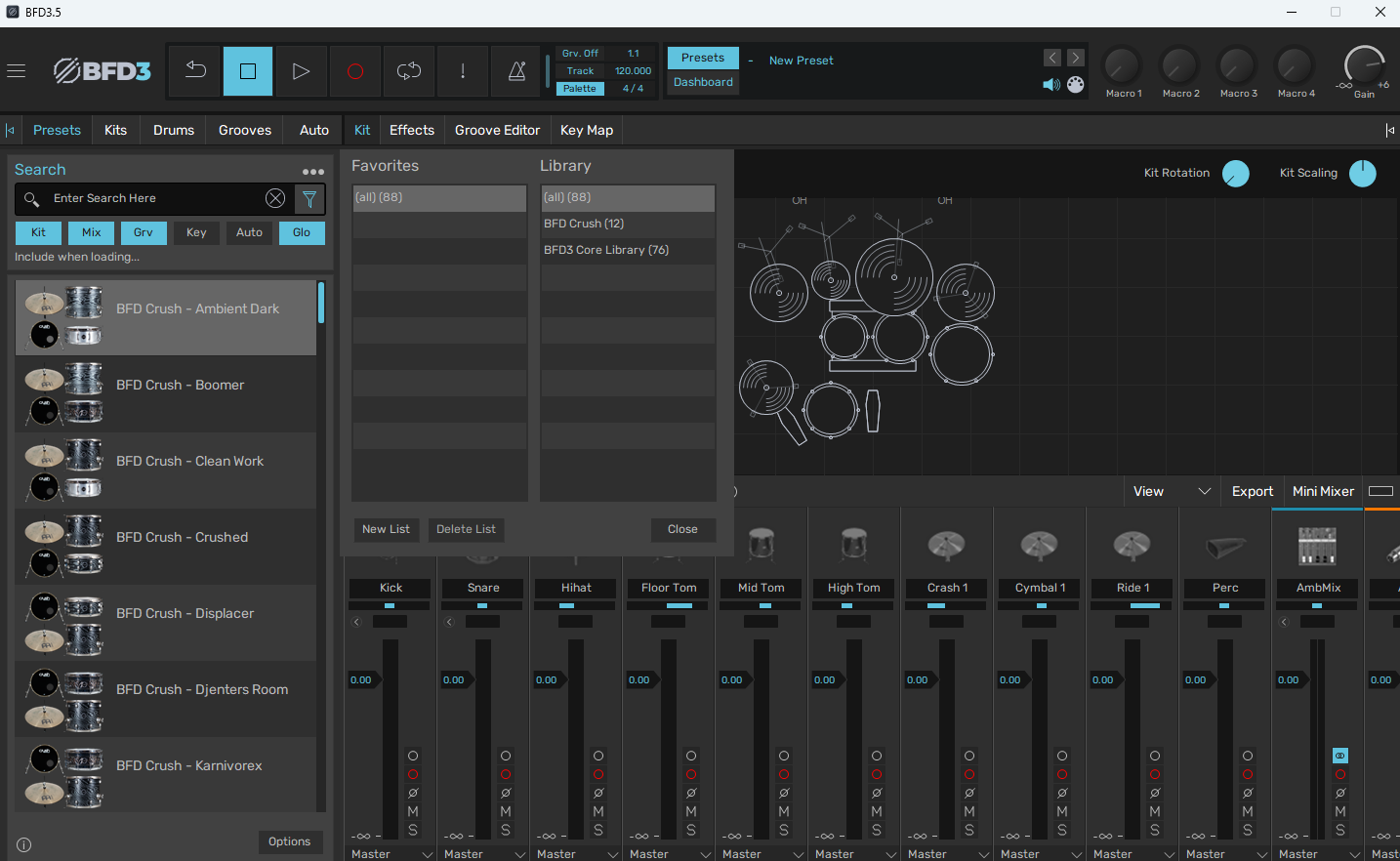Adjust the Kit Rotation knob
The width and height of the screenshot is (1400, 861).
(x=1235, y=174)
